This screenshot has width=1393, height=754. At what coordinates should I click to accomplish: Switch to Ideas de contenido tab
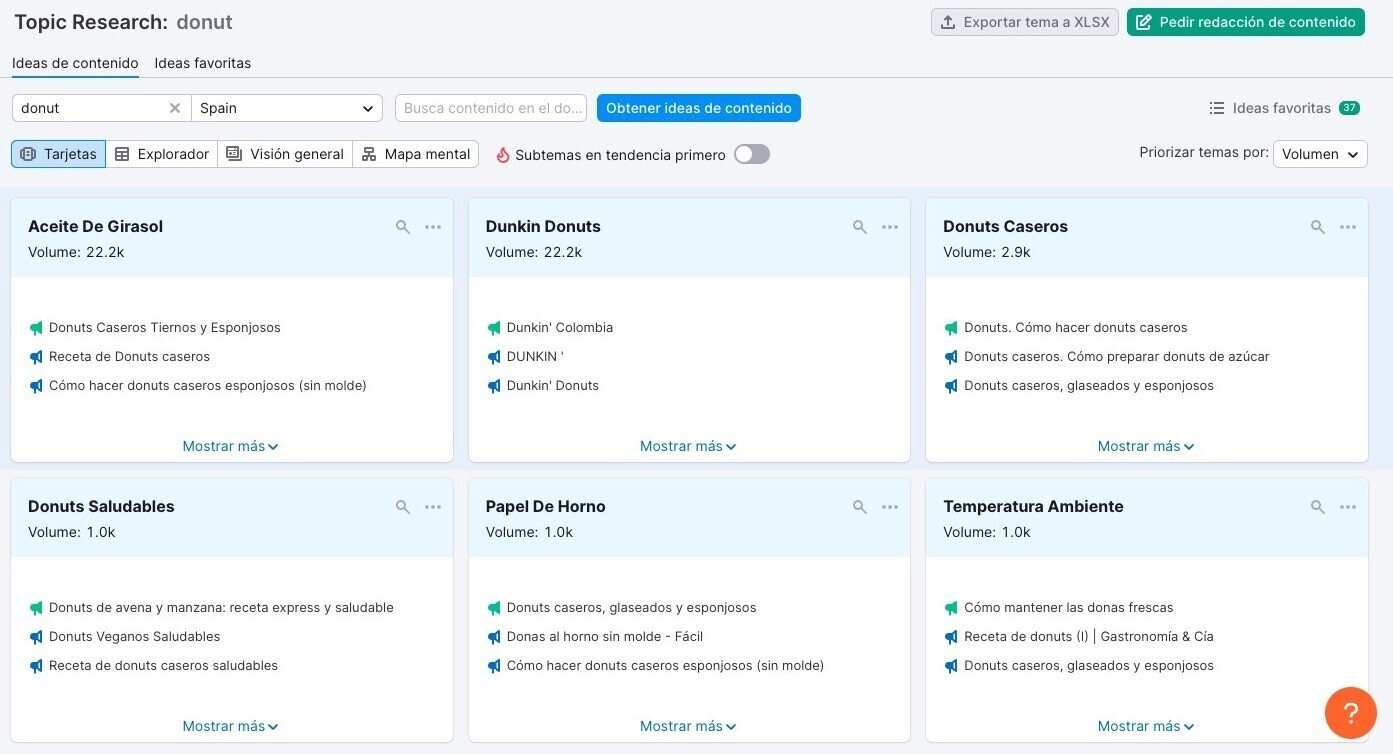coord(75,63)
